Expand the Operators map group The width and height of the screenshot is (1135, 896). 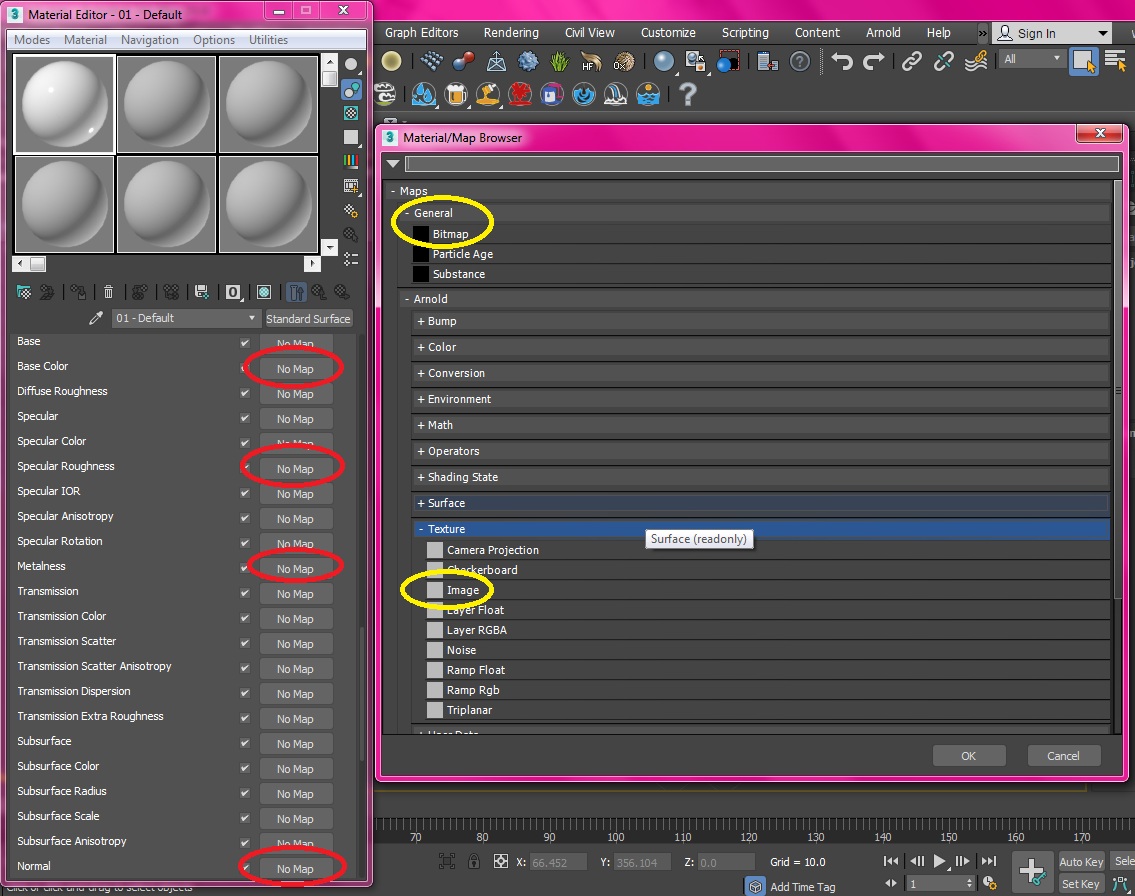[x=421, y=452]
